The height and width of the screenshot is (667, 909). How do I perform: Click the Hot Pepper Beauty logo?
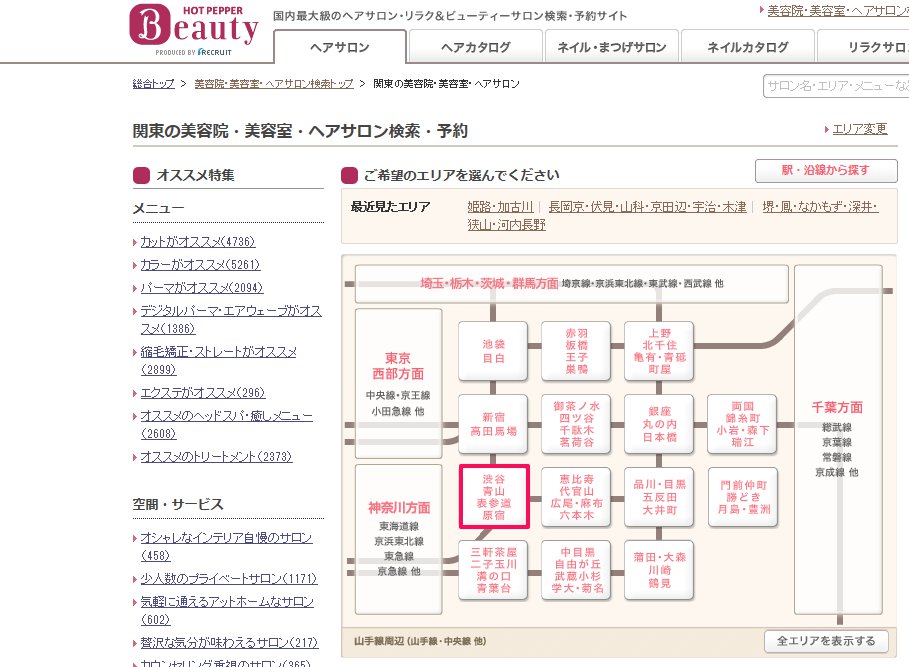[193, 30]
